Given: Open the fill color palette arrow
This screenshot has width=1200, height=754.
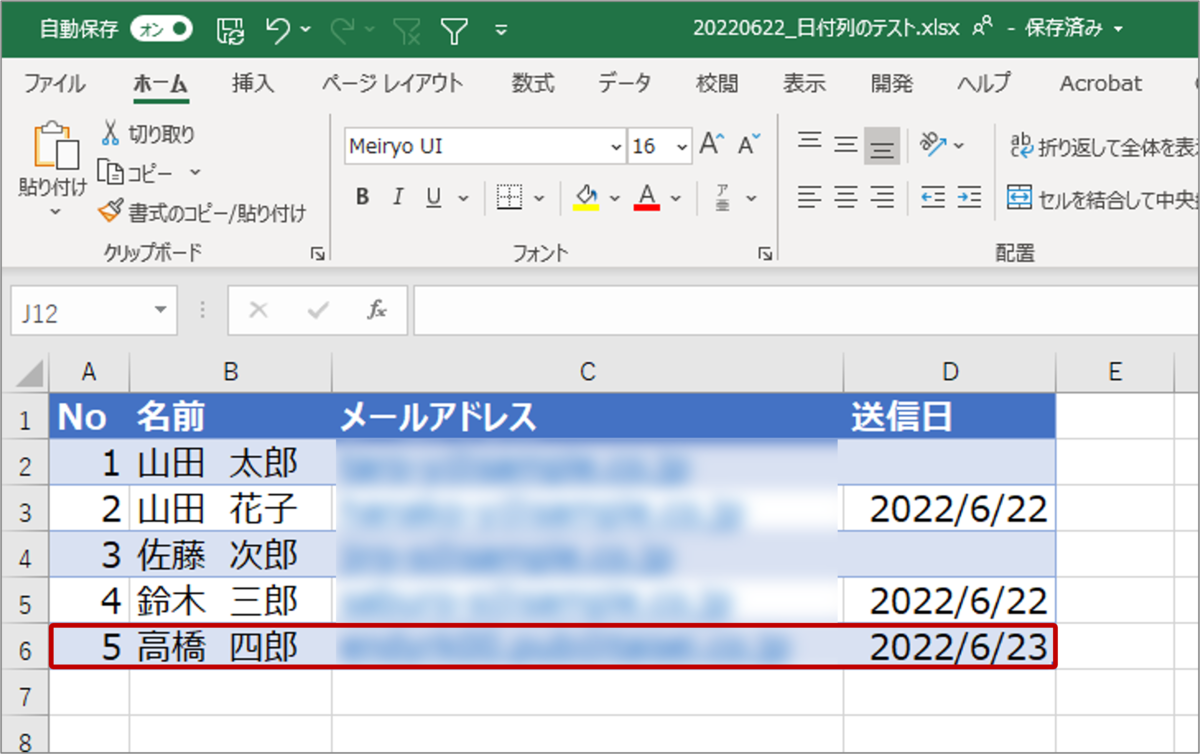Looking at the screenshot, I should pos(615,198).
